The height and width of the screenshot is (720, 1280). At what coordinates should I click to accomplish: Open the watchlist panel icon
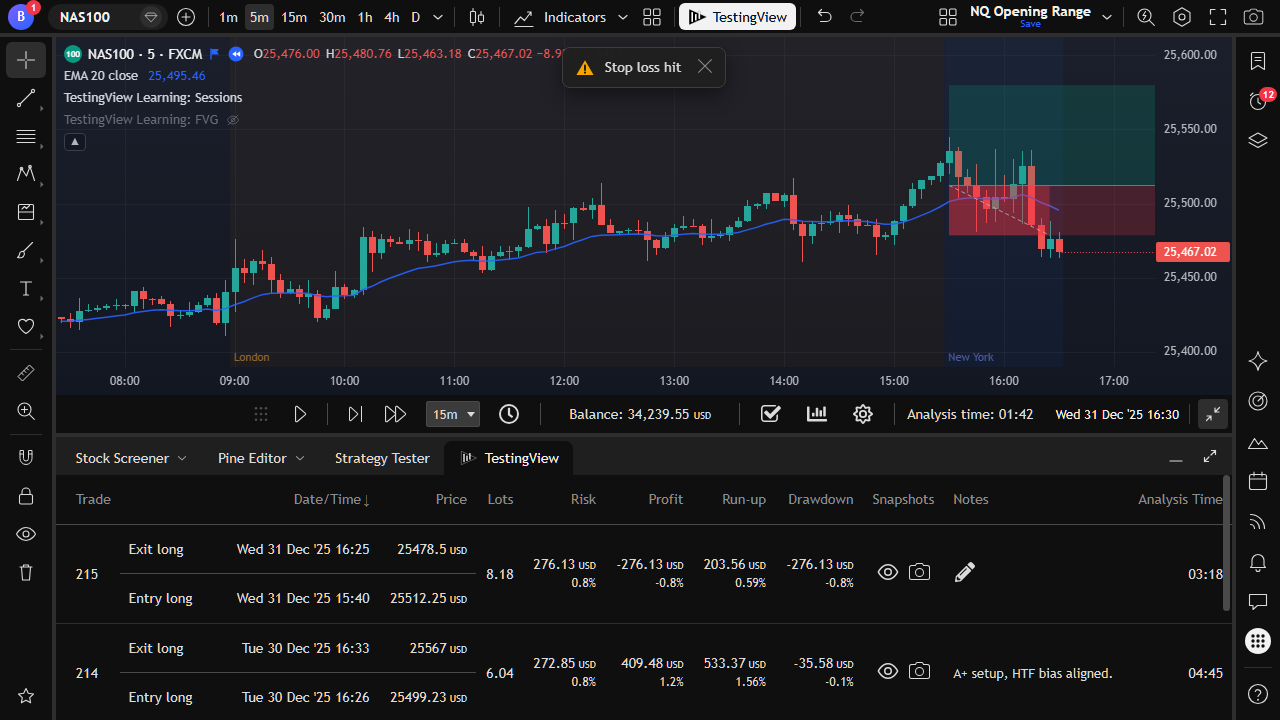coord(1258,61)
